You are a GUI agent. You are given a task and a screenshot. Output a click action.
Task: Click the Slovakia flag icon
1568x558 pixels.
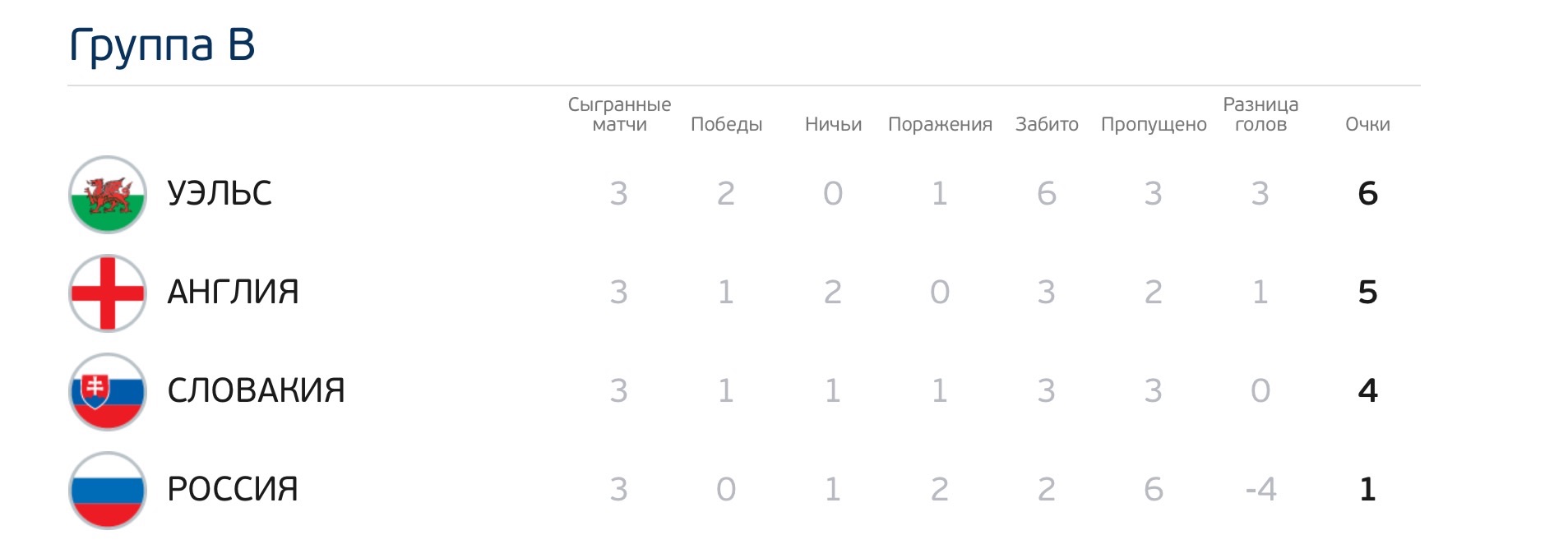pyautogui.click(x=108, y=392)
